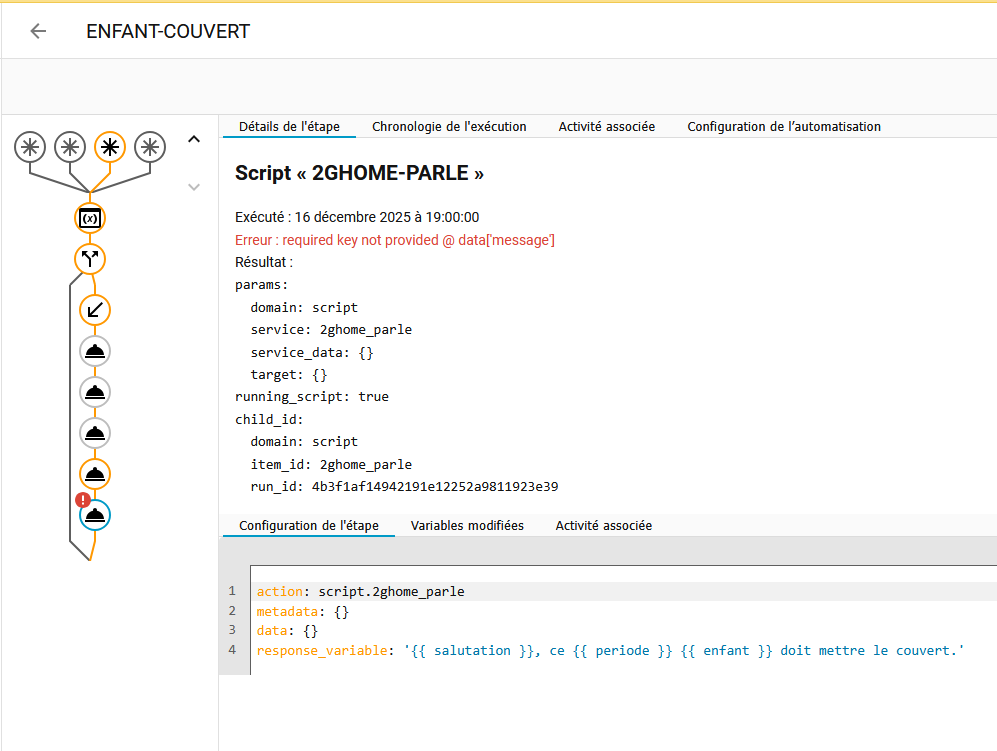Screen dimensions: 997x751
Task: Select the choose branch node
Action: point(90,259)
